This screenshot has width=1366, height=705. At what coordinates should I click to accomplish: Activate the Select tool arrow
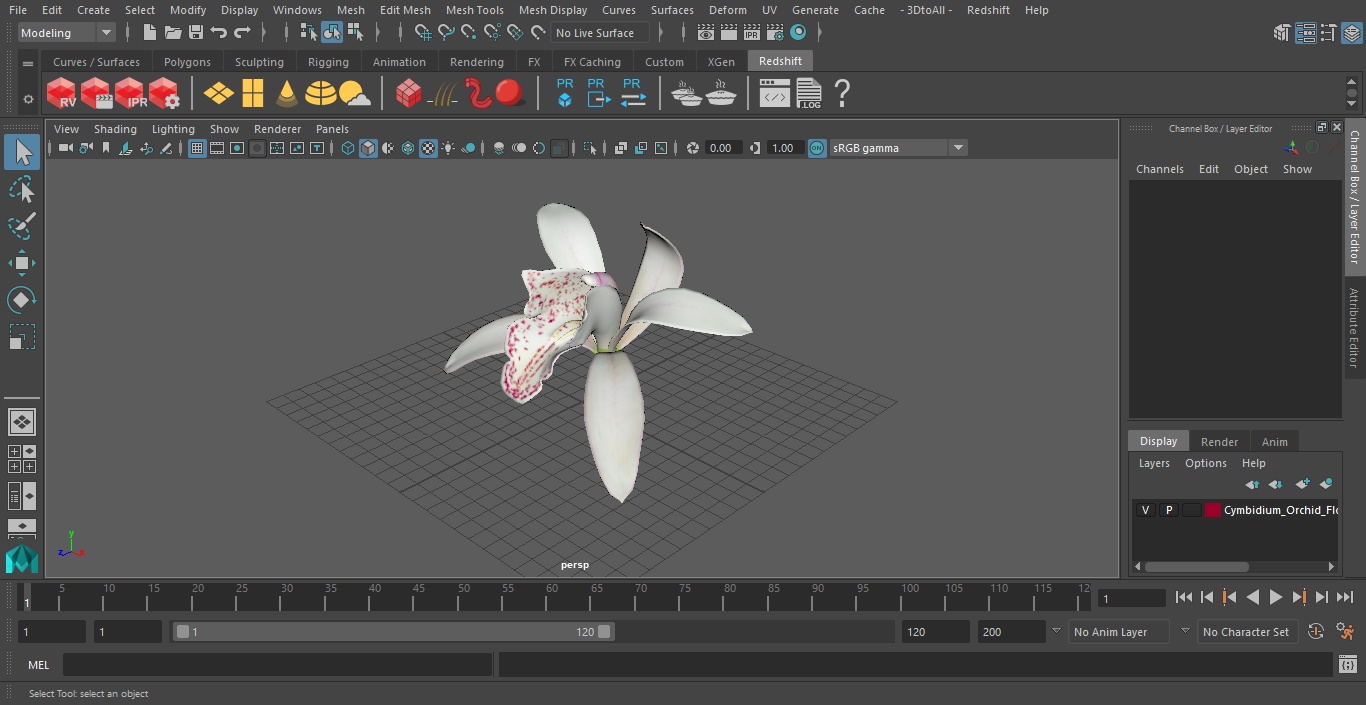(21, 152)
